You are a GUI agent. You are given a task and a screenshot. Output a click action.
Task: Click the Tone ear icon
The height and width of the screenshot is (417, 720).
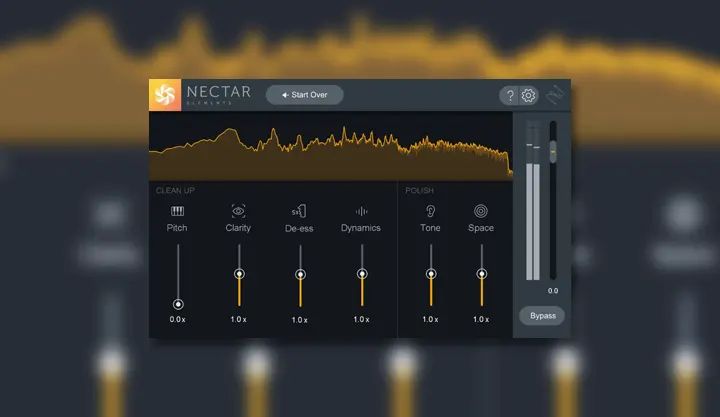click(430, 211)
